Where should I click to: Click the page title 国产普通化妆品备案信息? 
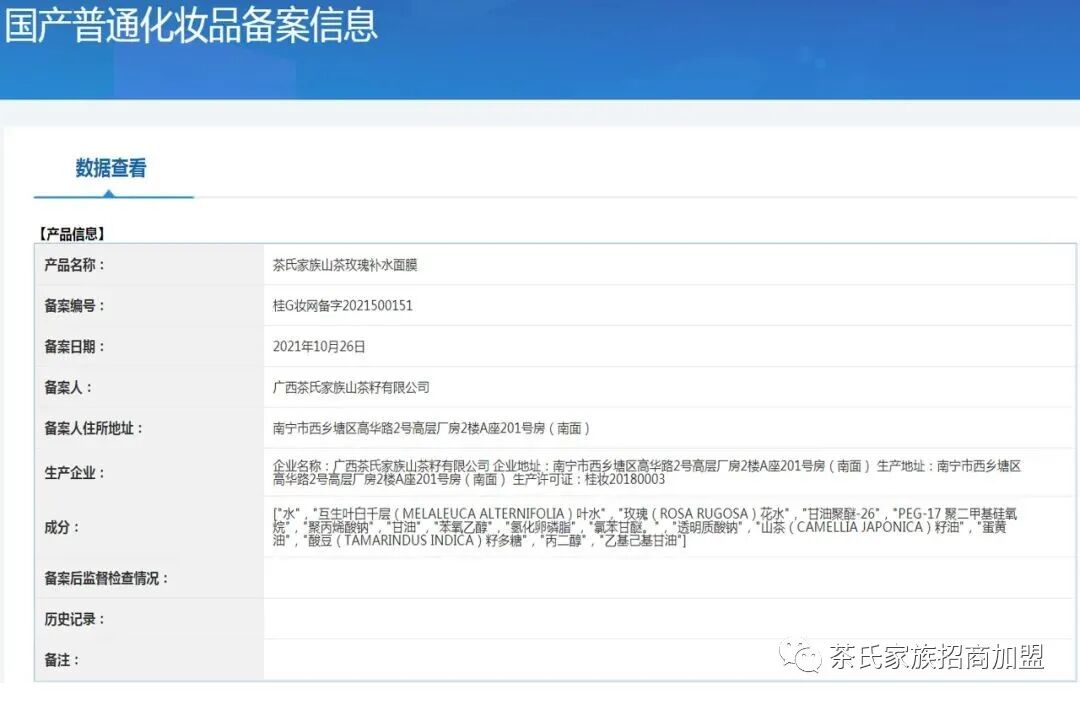click(x=191, y=25)
